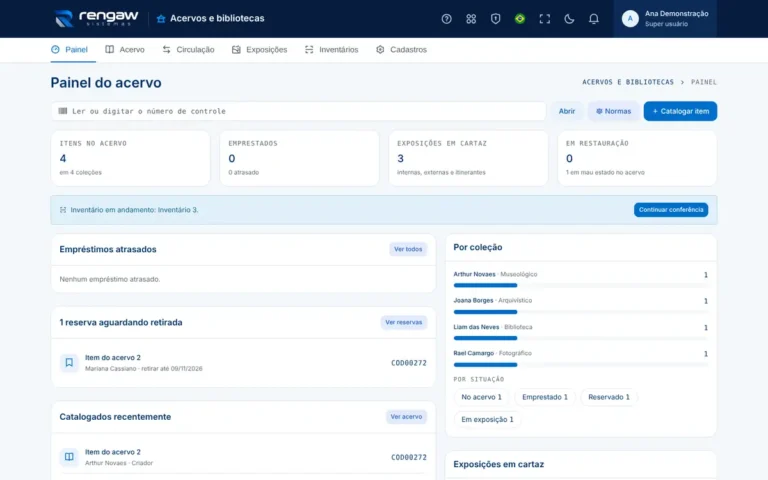
Task: Switch to the Exposições tab
Action: pos(260,49)
